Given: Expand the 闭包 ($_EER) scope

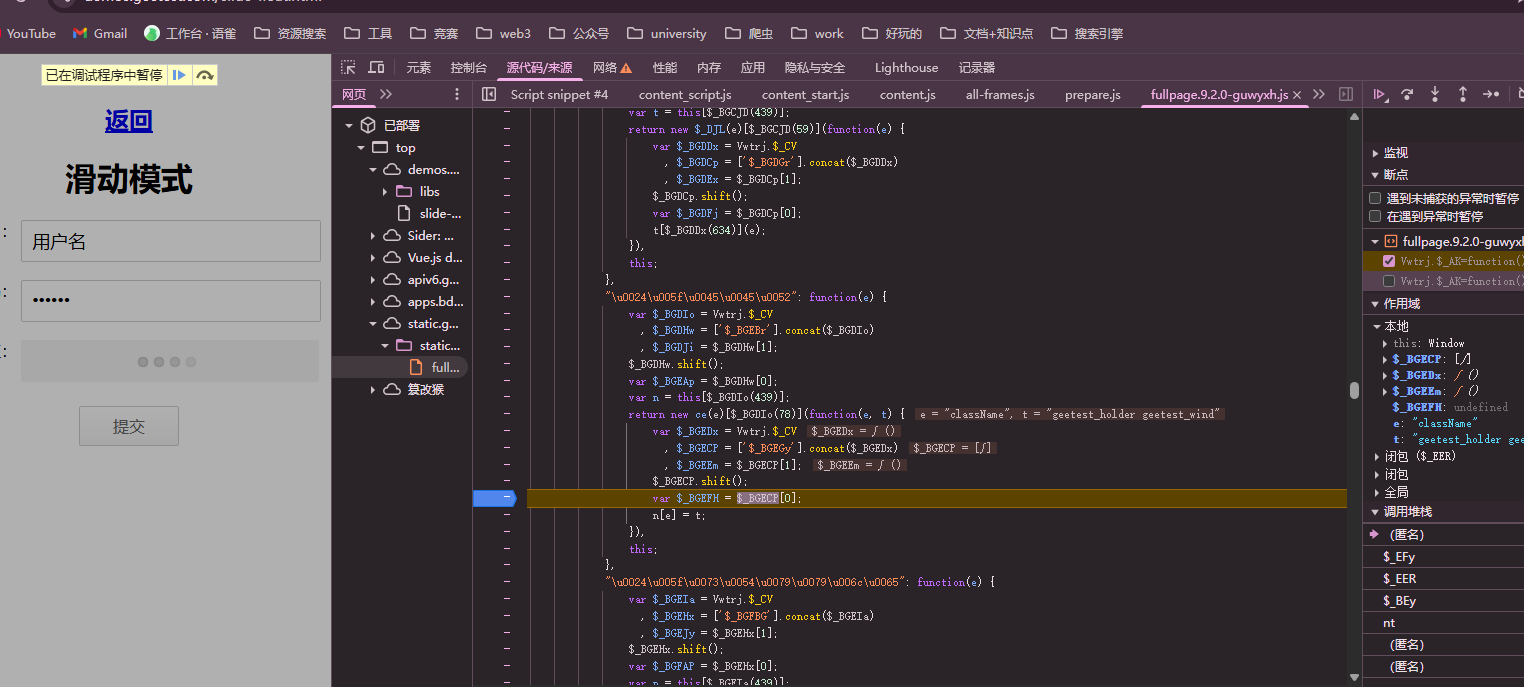Looking at the screenshot, I should (1378, 456).
